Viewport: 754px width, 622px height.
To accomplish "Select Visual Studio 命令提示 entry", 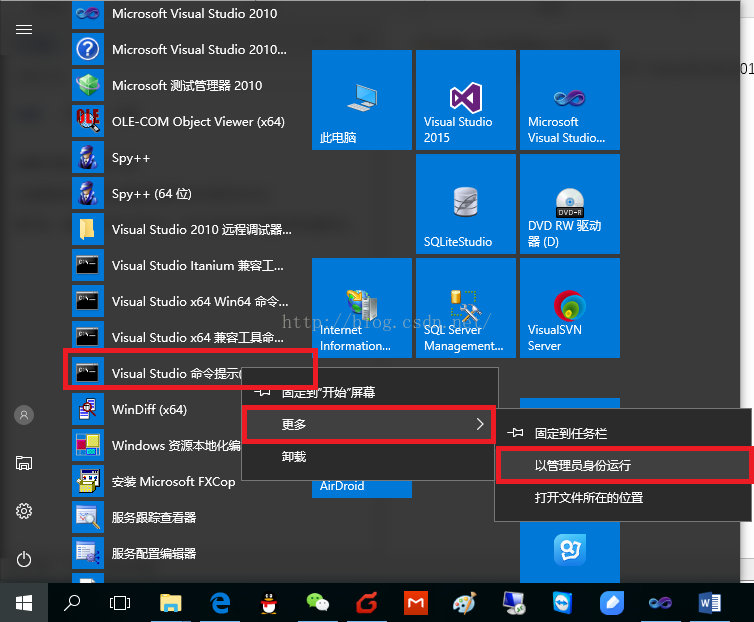I will point(156,373).
